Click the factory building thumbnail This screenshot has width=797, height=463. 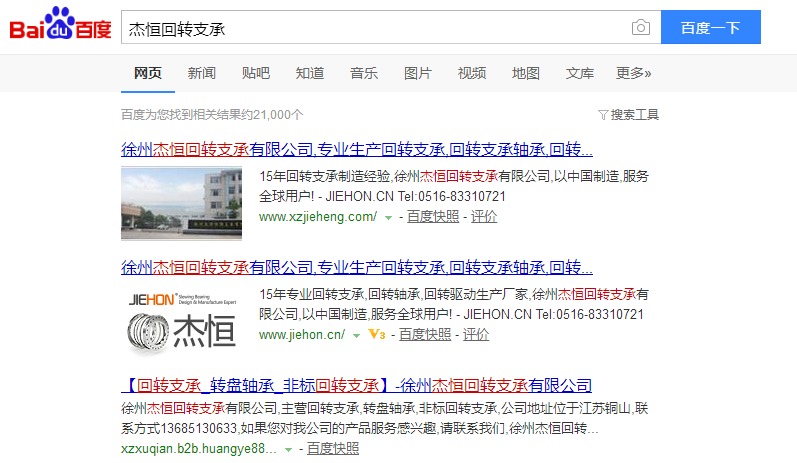[181, 203]
